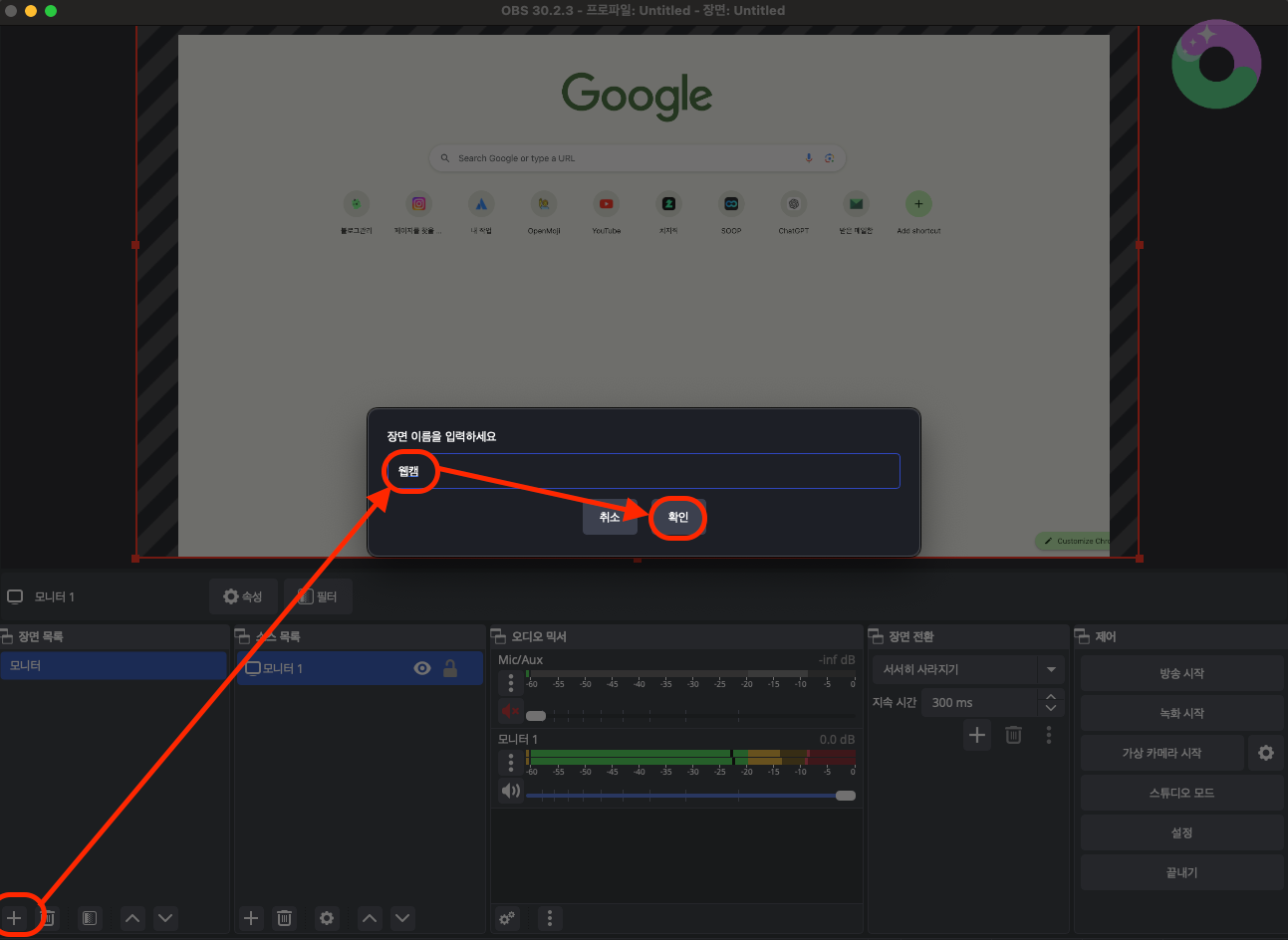Click the 지속 시간 label

[x=894, y=702]
